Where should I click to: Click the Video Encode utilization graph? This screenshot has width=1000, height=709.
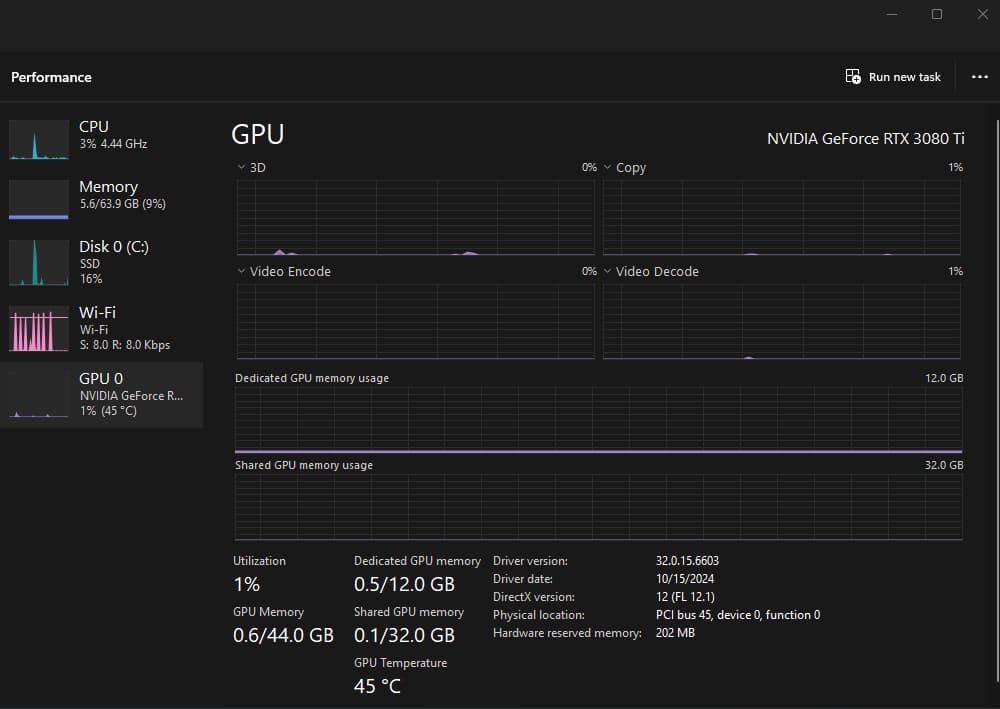(x=416, y=321)
